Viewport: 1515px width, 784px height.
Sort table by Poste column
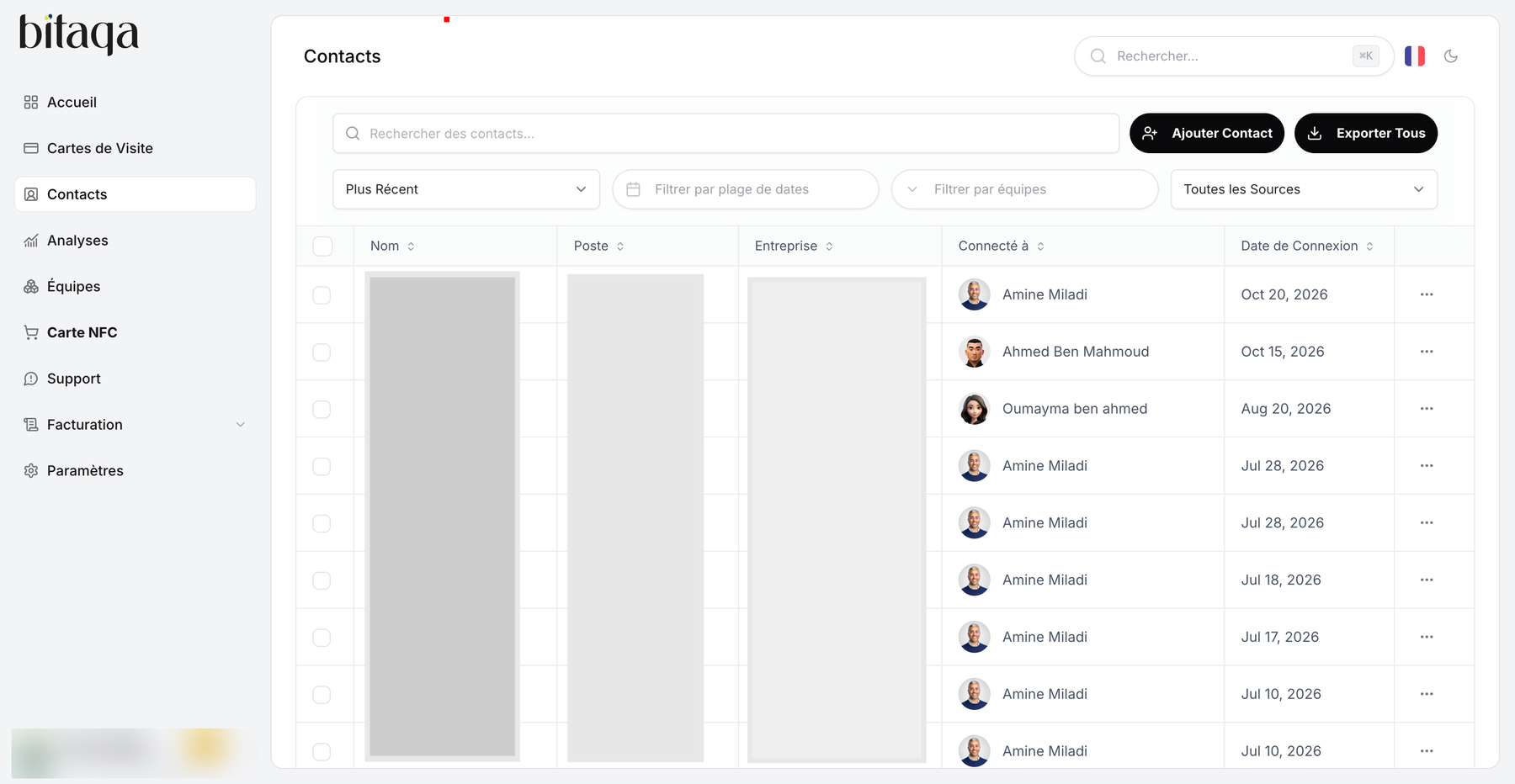click(599, 246)
